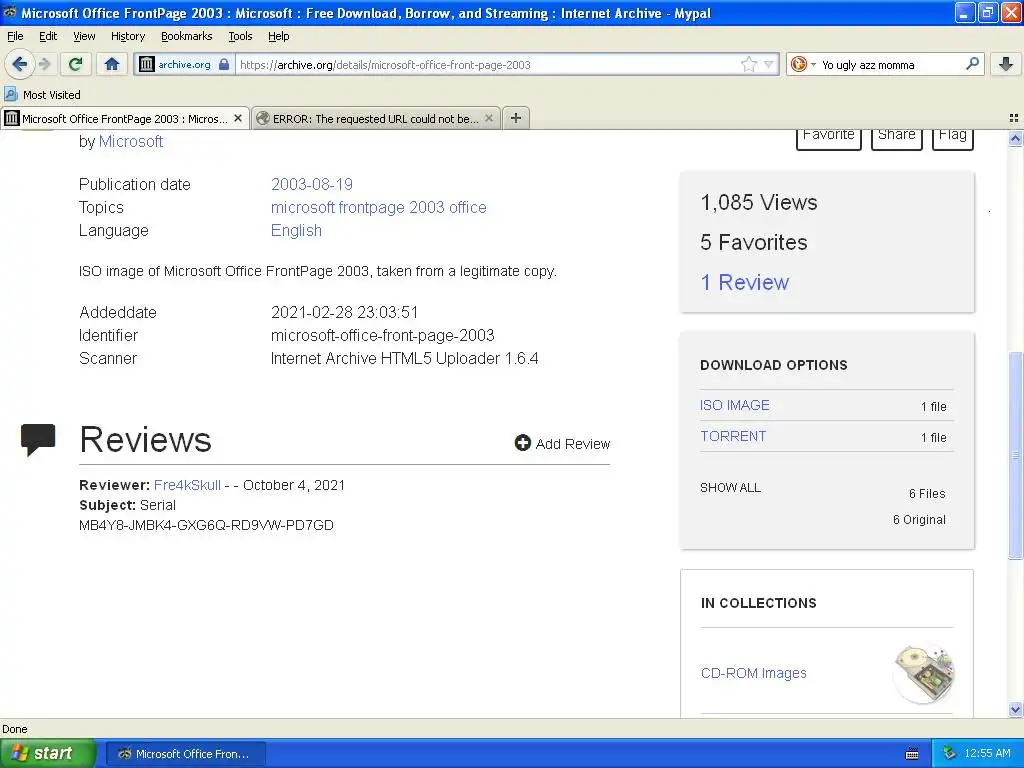Viewport: 1024px width, 768px height.
Task: Click the tab groups grid icon
Action: point(1014,118)
